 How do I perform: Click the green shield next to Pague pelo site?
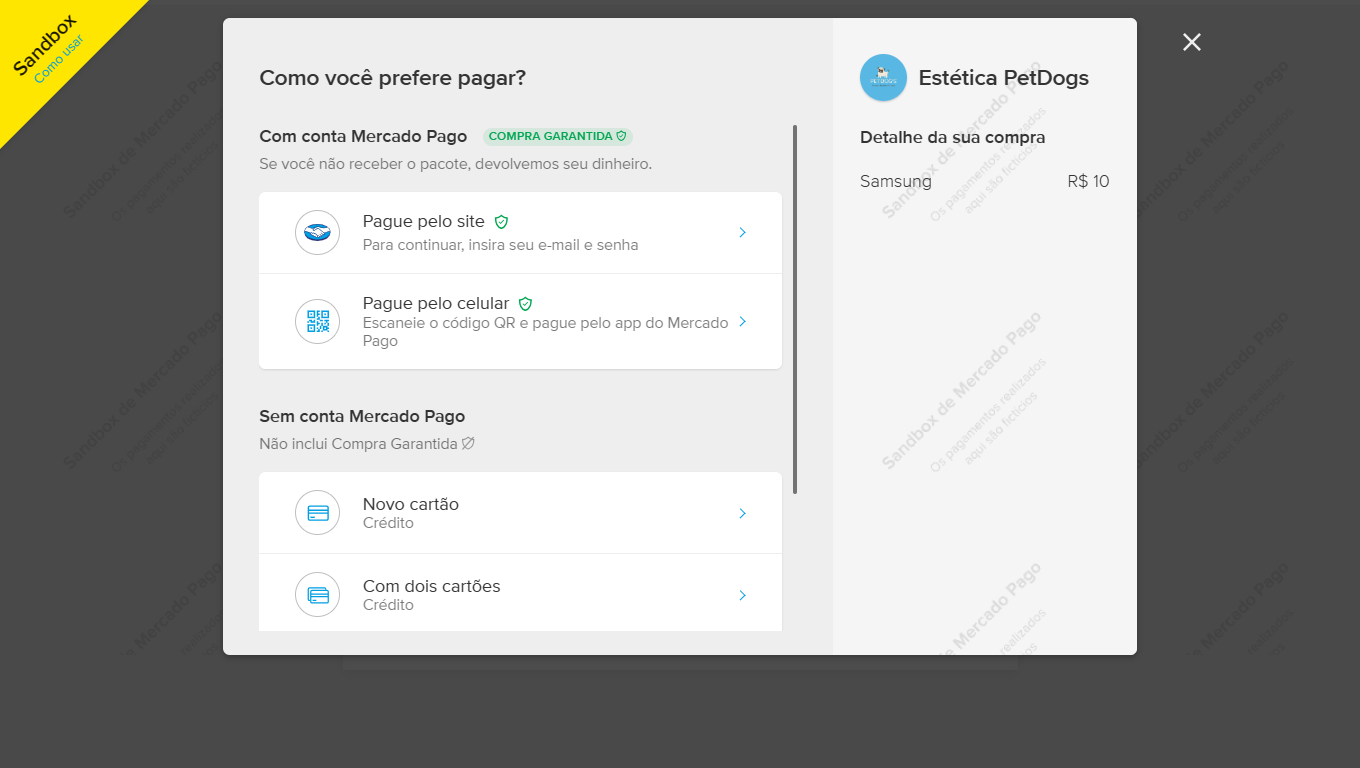(x=502, y=222)
